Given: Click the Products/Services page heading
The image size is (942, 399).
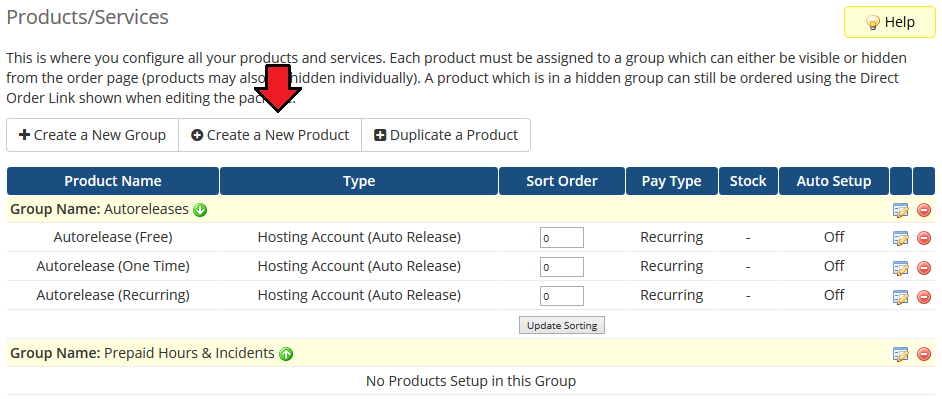Looking at the screenshot, I should [88, 17].
